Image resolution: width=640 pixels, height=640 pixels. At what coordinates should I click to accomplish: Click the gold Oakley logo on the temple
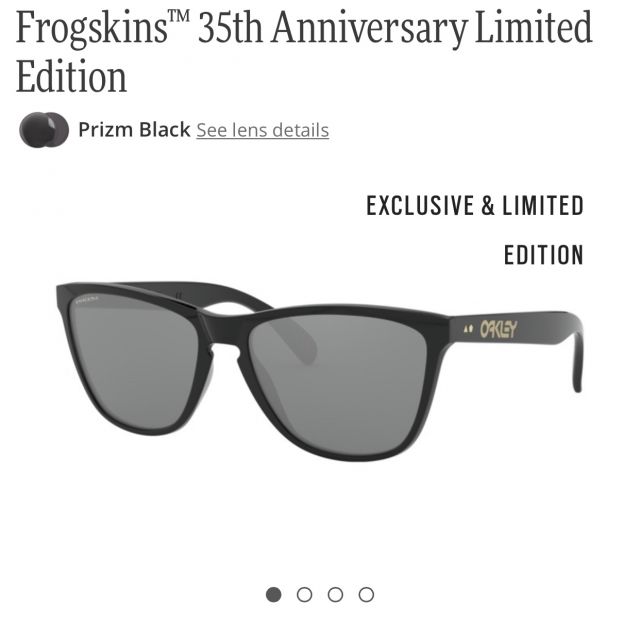pos(498,329)
